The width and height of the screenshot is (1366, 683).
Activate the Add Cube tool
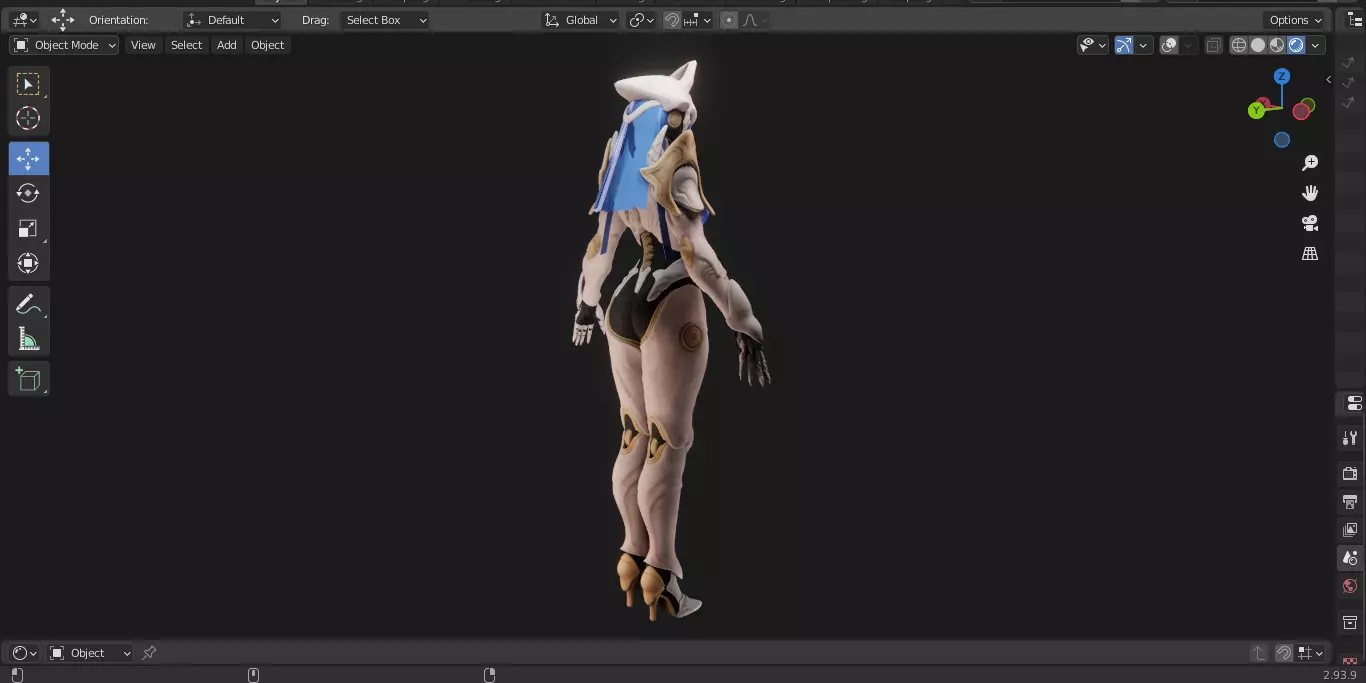(28, 379)
